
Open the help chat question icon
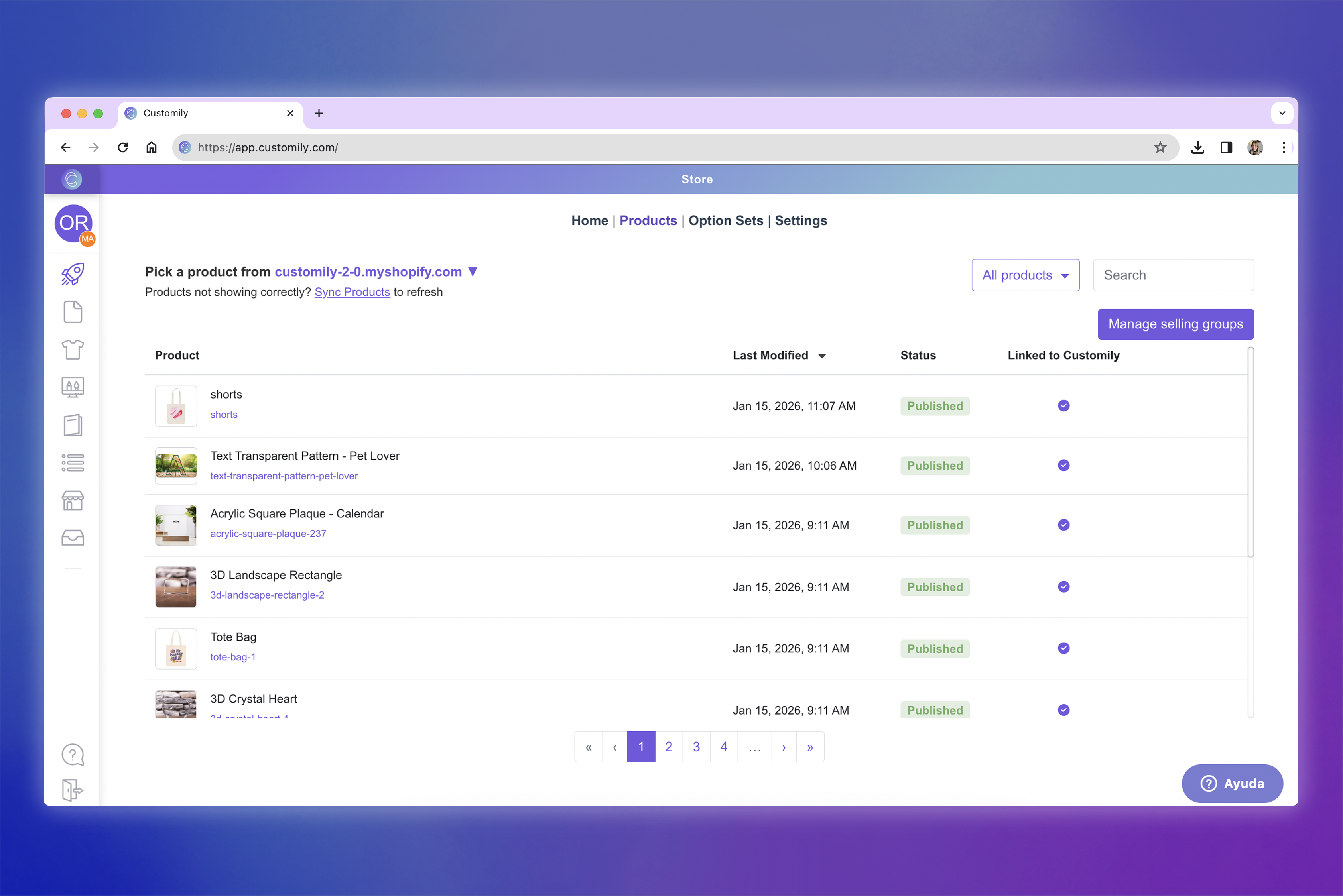click(x=73, y=754)
